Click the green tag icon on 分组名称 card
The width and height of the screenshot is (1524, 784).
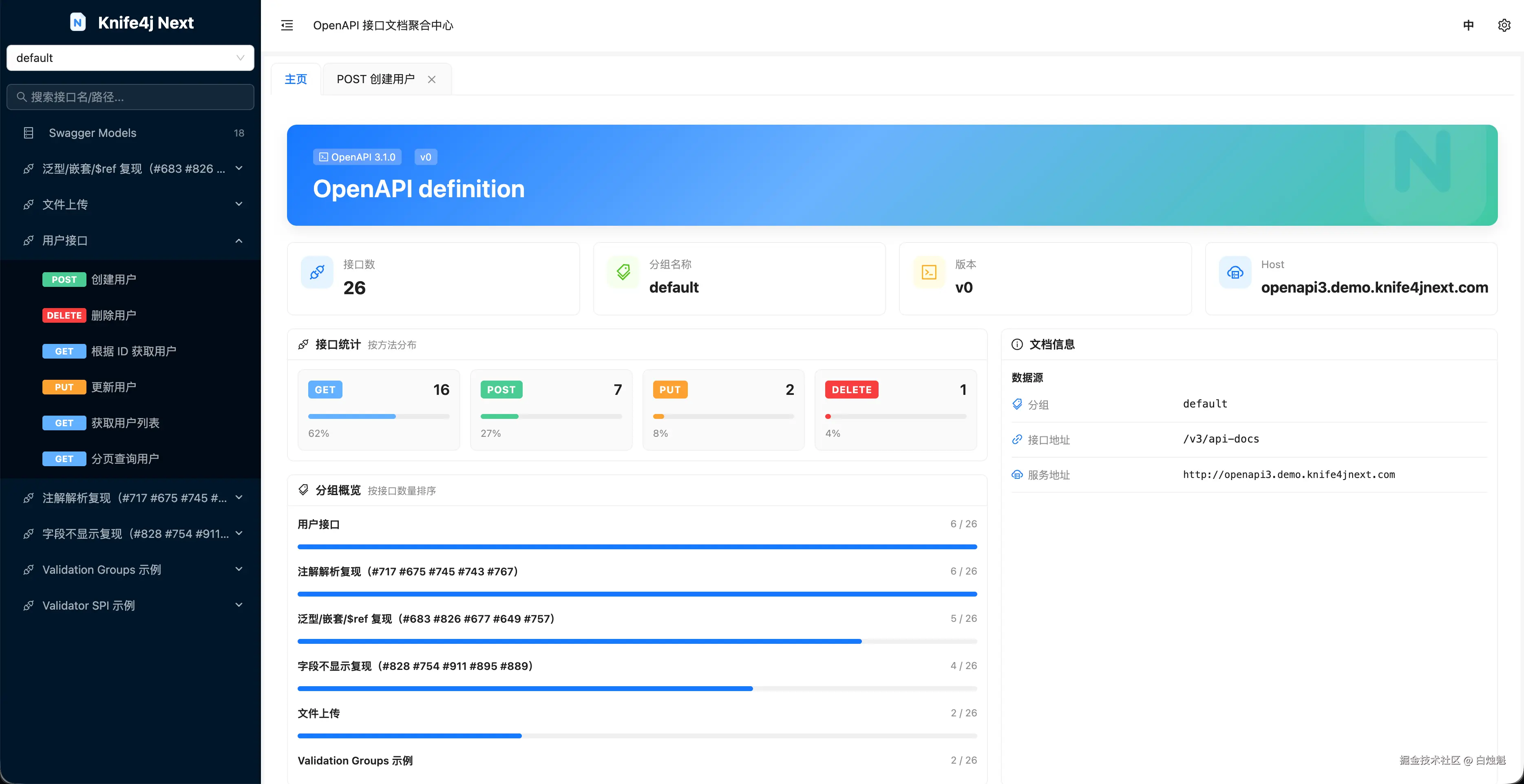pyautogui.click(x=623, y=273)
